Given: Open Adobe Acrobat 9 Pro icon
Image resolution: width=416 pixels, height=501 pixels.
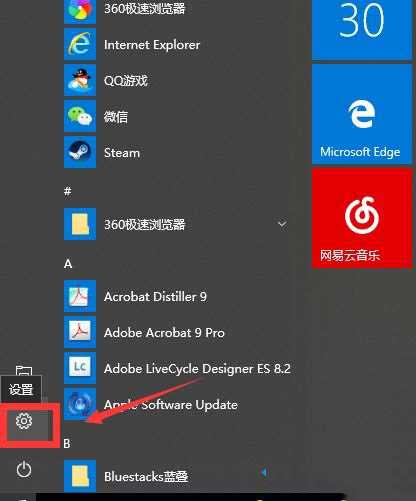Looking at the screenshot, I should click(80, 332).
